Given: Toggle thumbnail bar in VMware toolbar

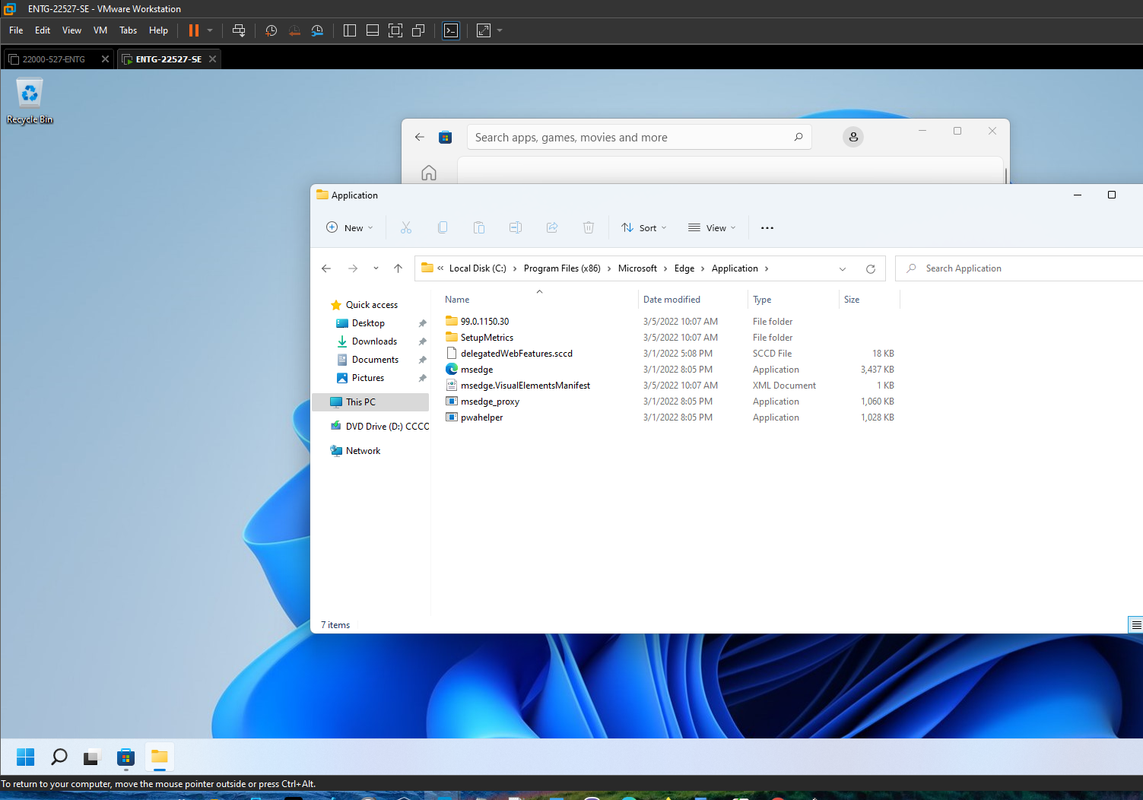Looking at the screenshot, I should click(x=372, y=31).
